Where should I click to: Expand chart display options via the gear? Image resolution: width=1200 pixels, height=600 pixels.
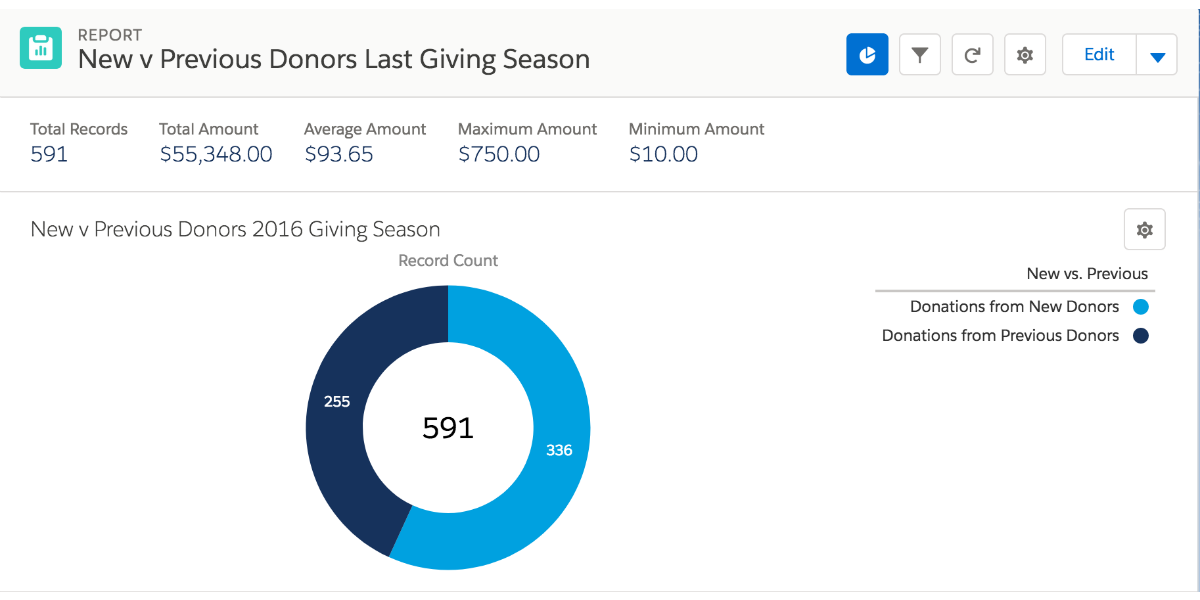pos(1144,229)
